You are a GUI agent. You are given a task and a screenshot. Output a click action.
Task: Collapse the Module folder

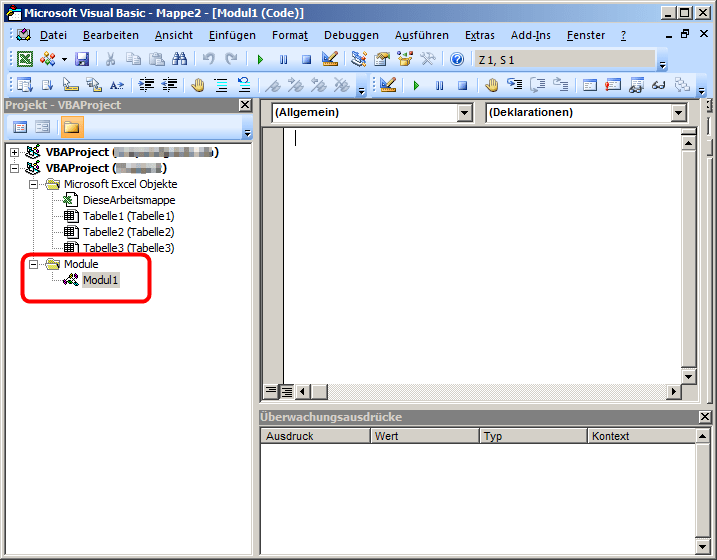(33, 264)
